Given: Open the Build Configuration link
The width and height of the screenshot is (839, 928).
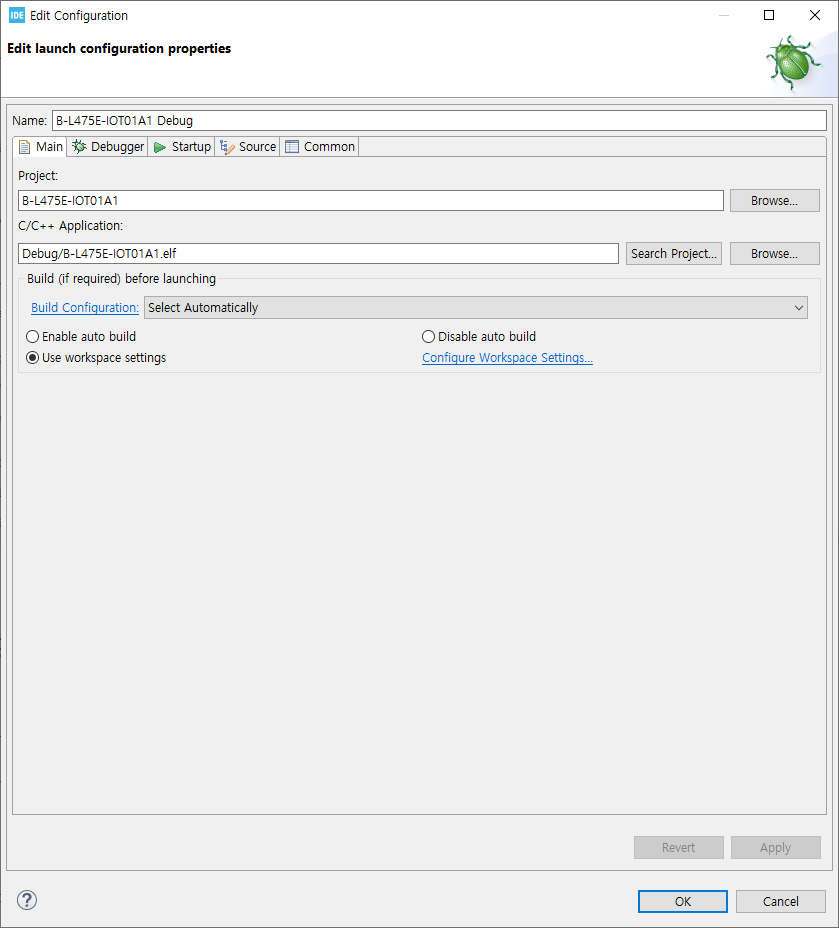Looking at the screenshot, I should [x=85, y=308].
